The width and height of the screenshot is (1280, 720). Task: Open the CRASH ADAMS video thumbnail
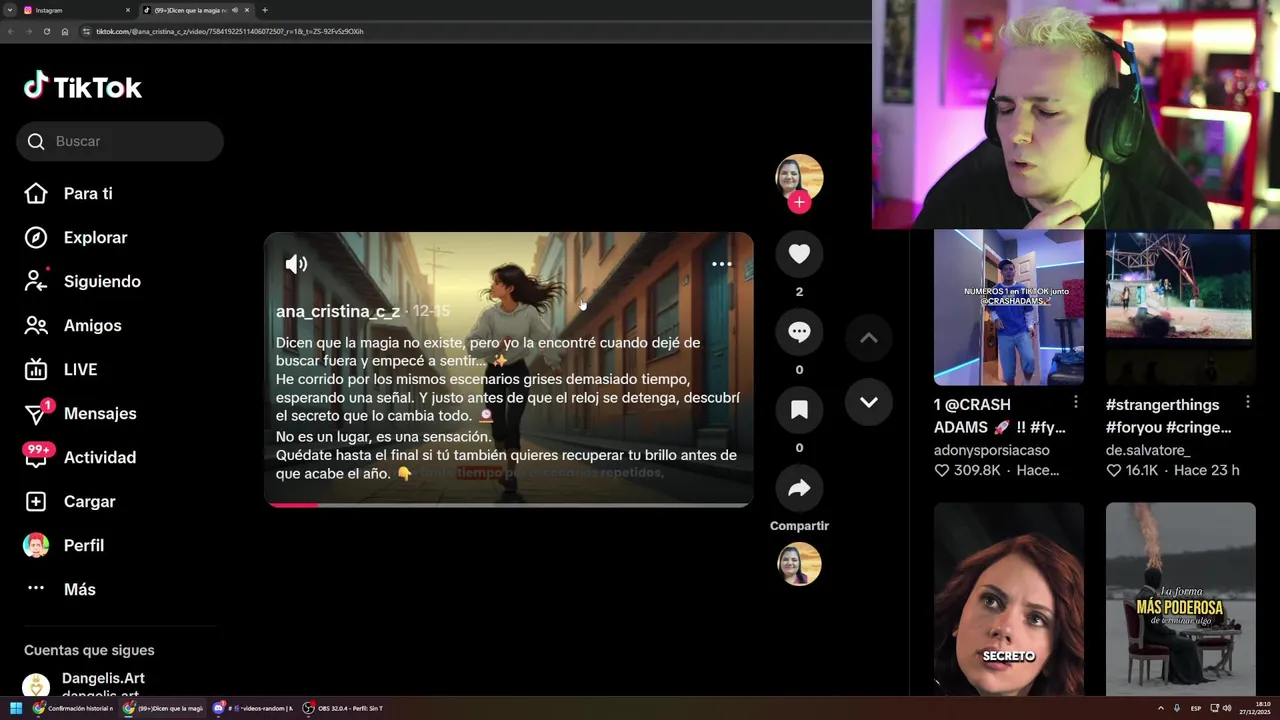(x=1008, y=307)
